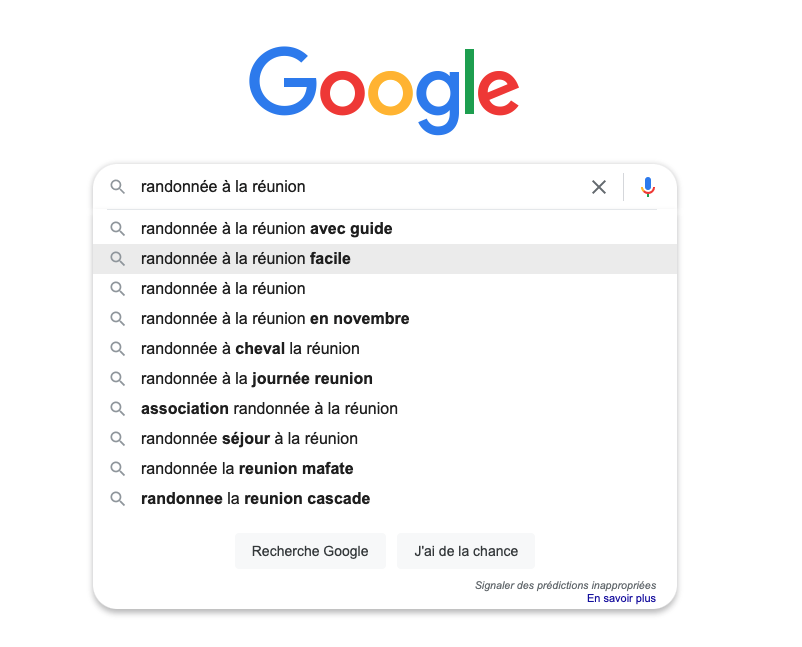
Task: Click magnifier icon beside 'cheval' suggestion
Action: (x=118, y=349)
